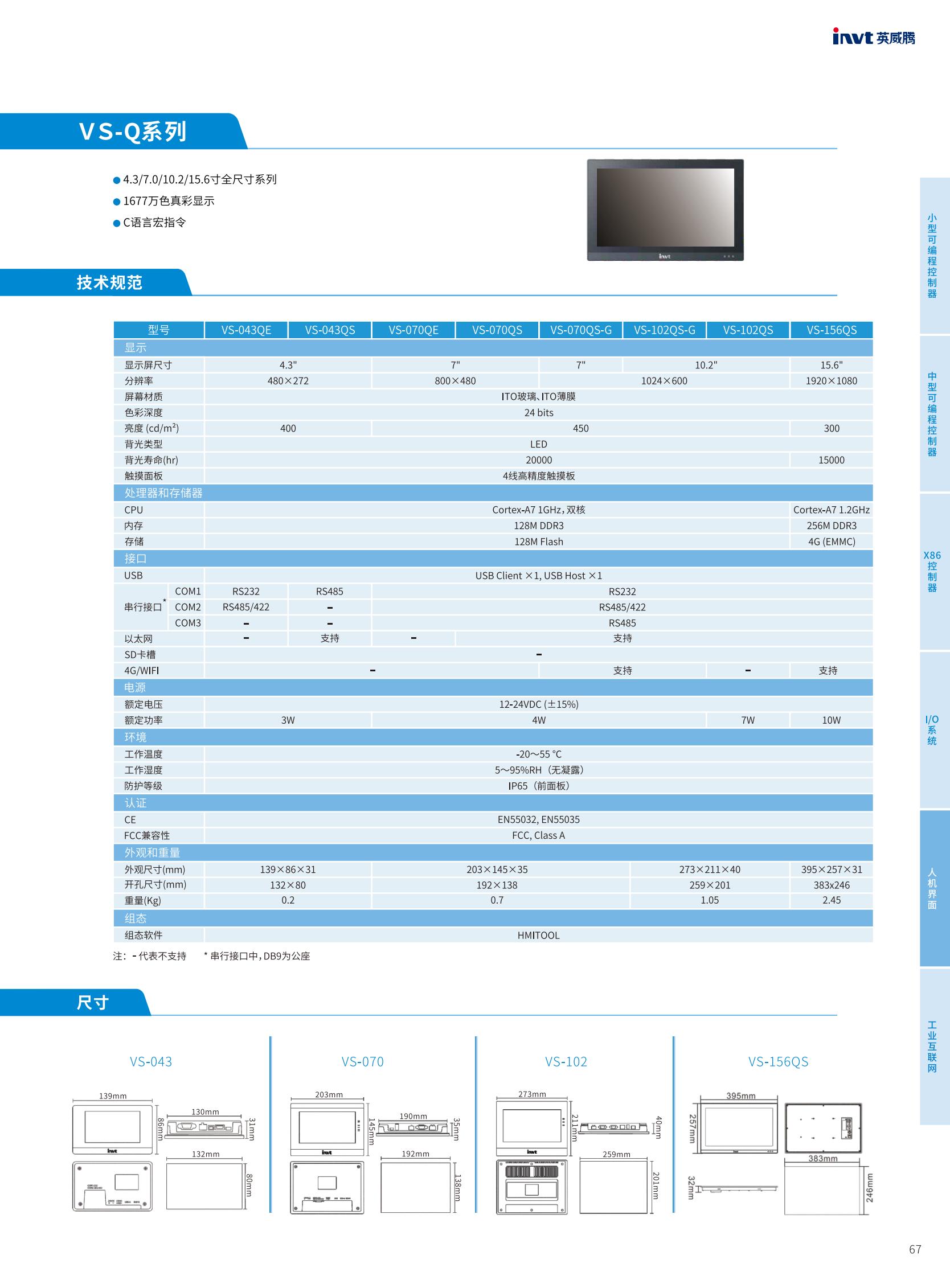The width and height of the screenshot is (950, 1288).
Task: Click the 尺寸 section heading
Action: [x=75, y=1002]
